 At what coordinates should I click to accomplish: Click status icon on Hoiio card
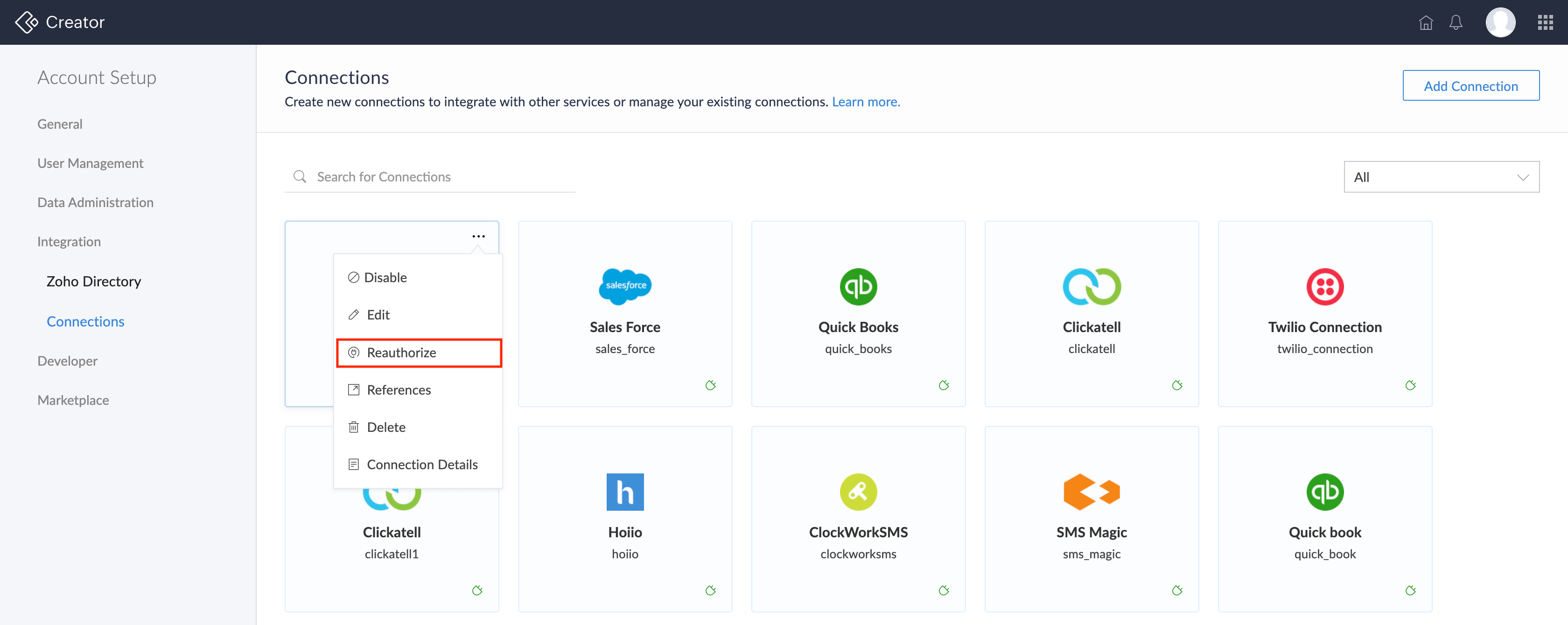pos(710,590)
